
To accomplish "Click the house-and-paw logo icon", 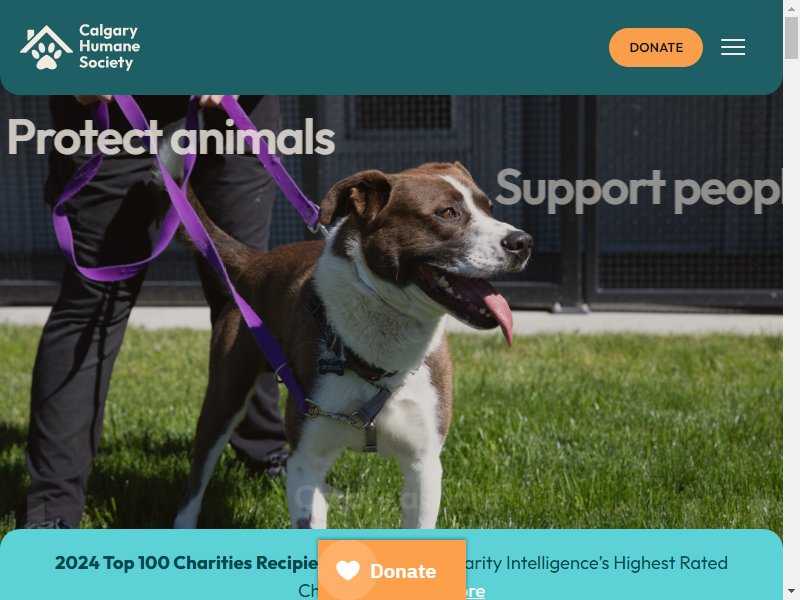I will [46, 47].
